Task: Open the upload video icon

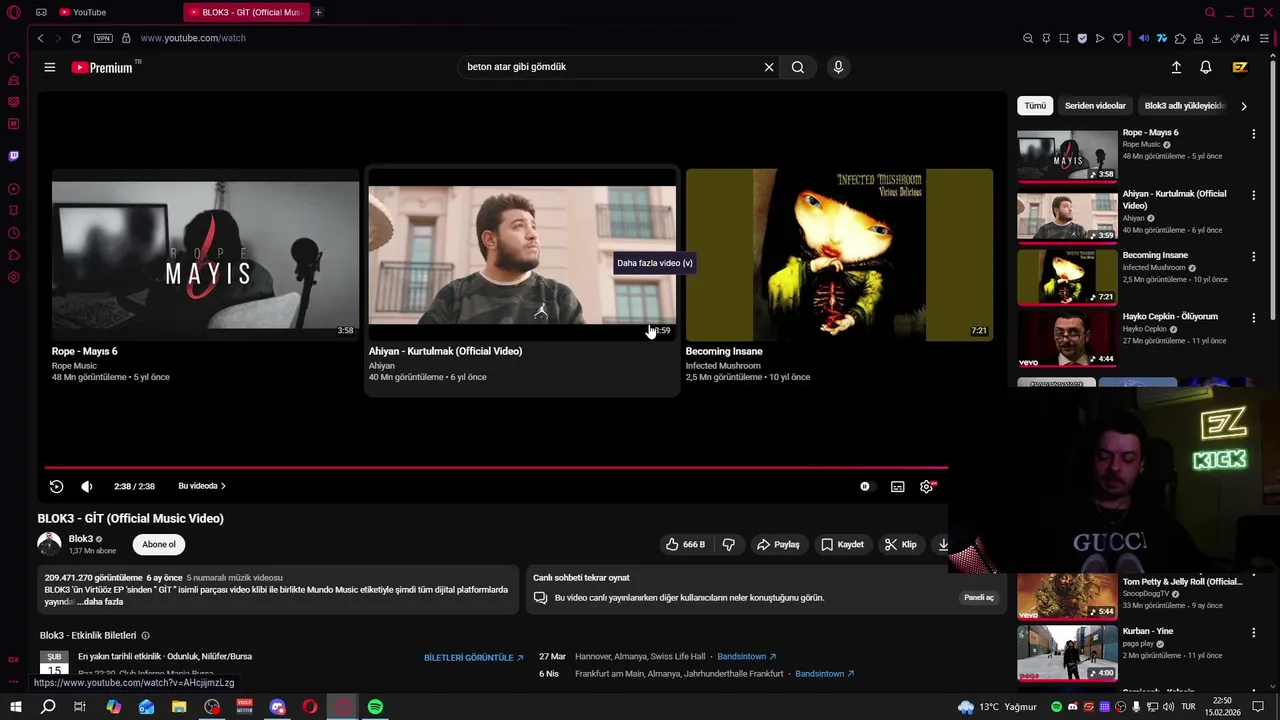Action: 1176,67
